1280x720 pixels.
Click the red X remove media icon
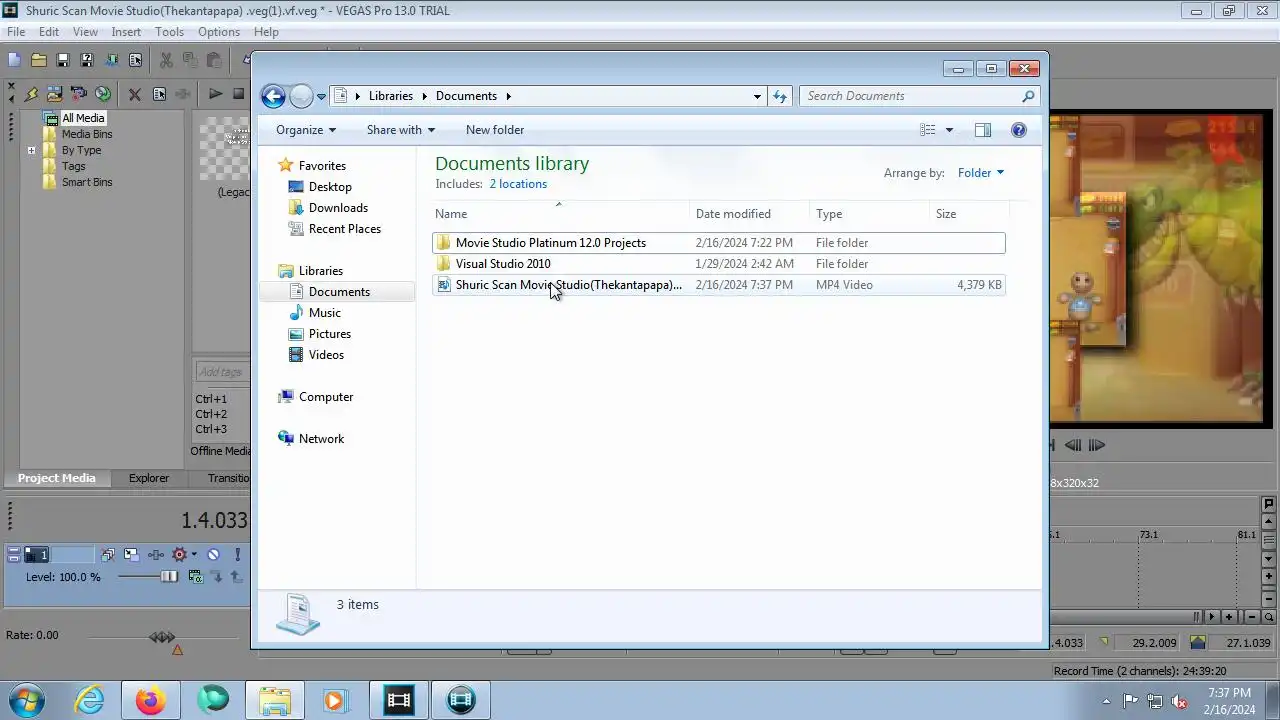(134, 94)
